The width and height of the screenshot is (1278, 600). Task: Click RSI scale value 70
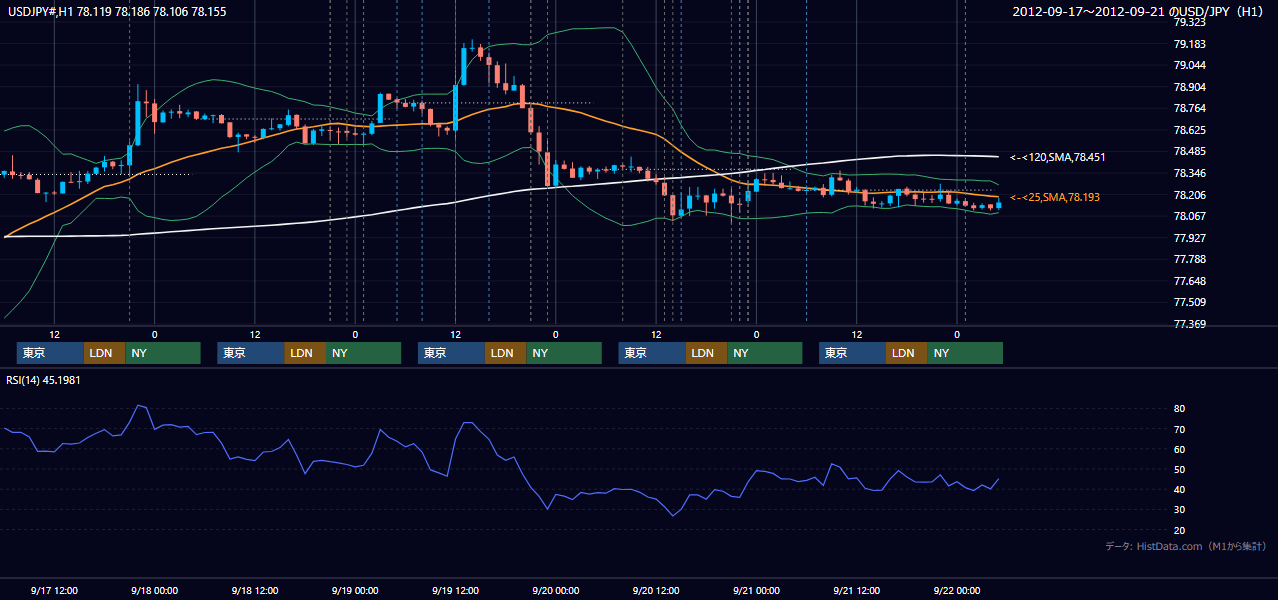click(x=1179, y=429)
